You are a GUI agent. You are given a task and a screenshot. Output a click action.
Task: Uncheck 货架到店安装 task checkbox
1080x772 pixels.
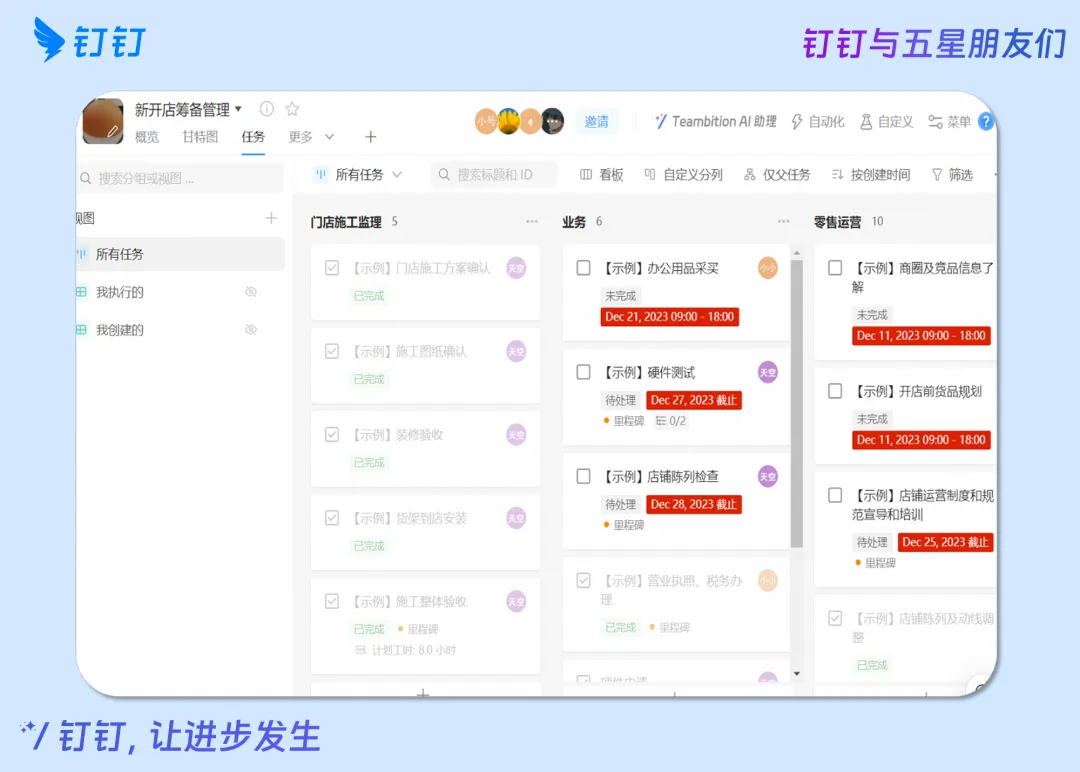click(332, 518)
